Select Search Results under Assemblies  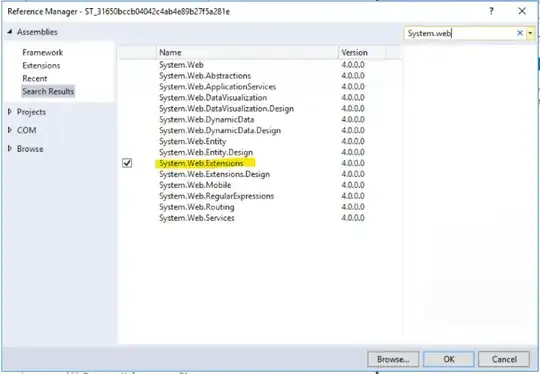[x=48, y=91]
